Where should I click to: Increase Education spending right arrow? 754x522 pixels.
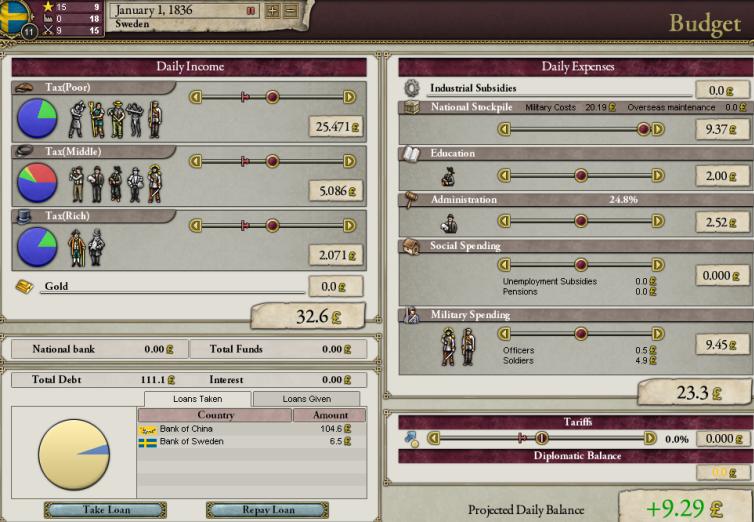[x=658, y=175]
